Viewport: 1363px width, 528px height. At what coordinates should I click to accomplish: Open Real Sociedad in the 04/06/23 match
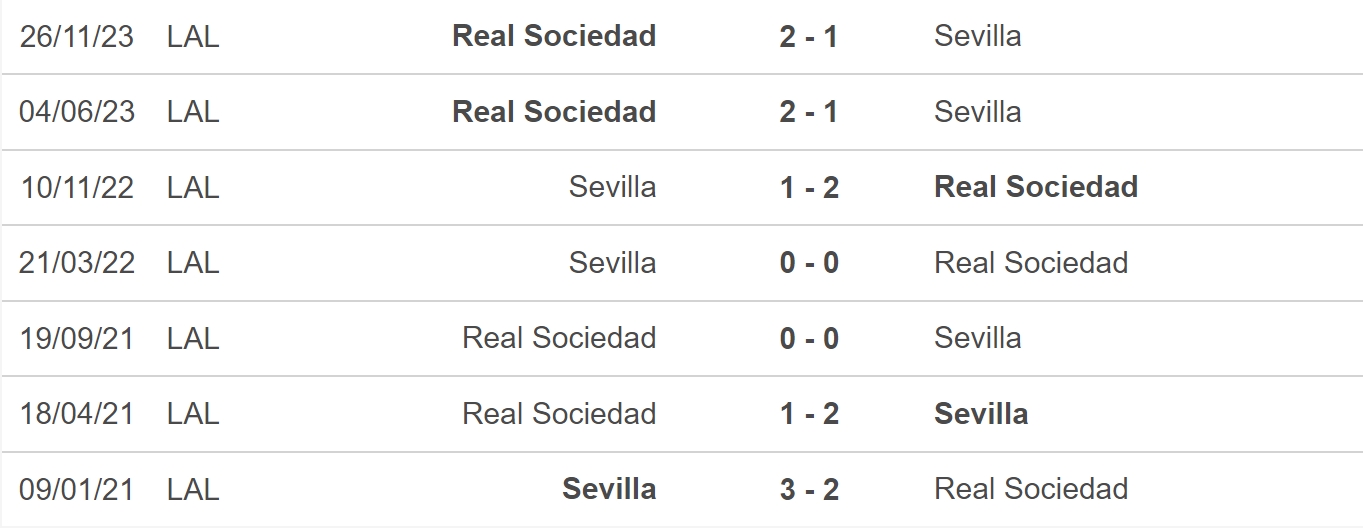pyautogui.click(x=554, y=111)
